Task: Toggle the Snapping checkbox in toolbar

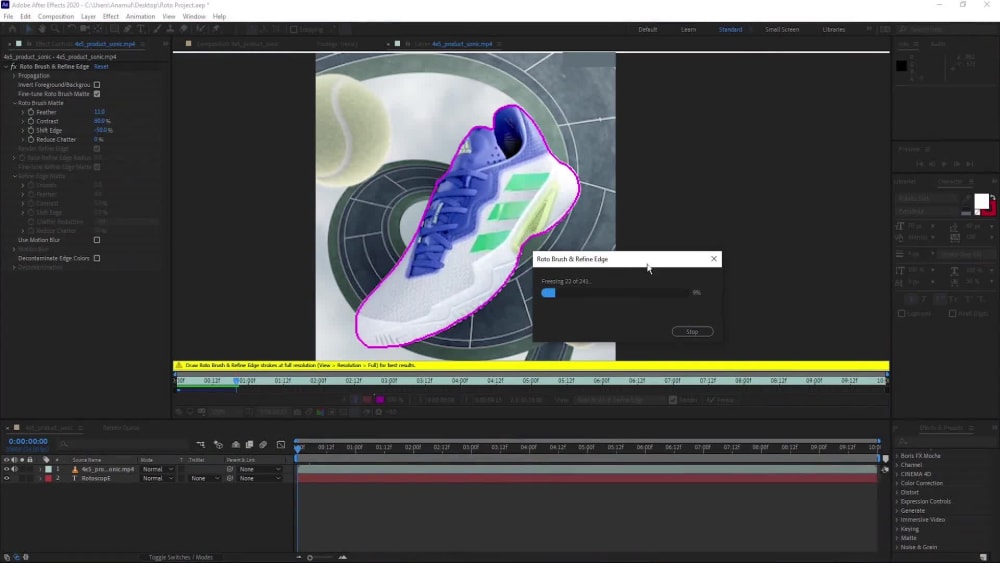Action: click(x=294, y=29)
